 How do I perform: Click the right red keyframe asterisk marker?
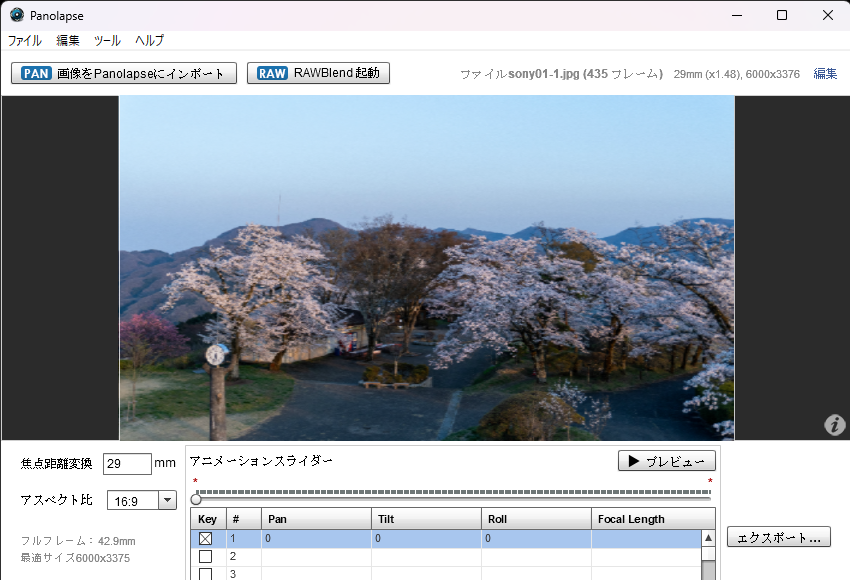[709, 482]
